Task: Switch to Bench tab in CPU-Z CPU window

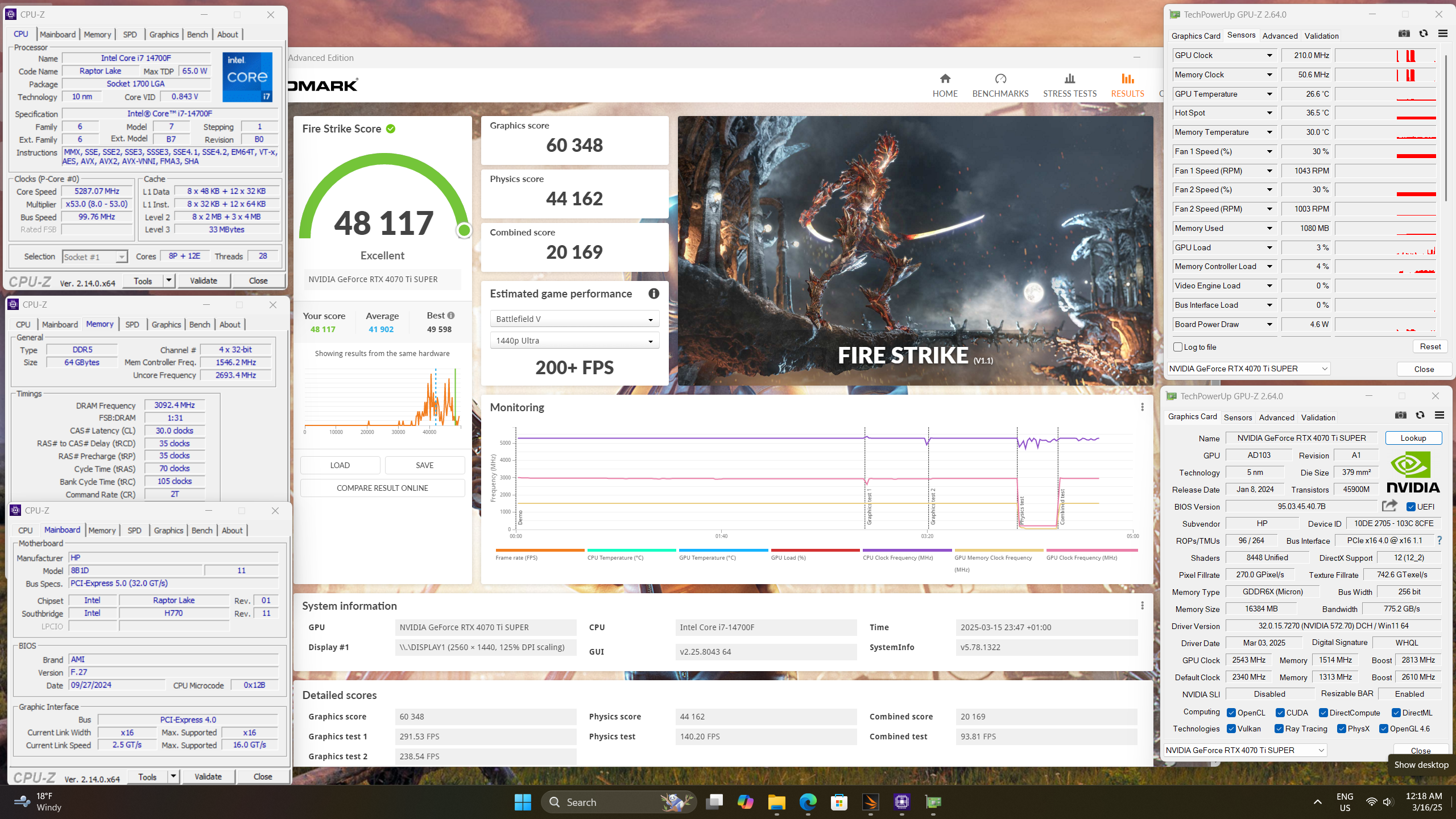Action: click(x=197, y=34)
